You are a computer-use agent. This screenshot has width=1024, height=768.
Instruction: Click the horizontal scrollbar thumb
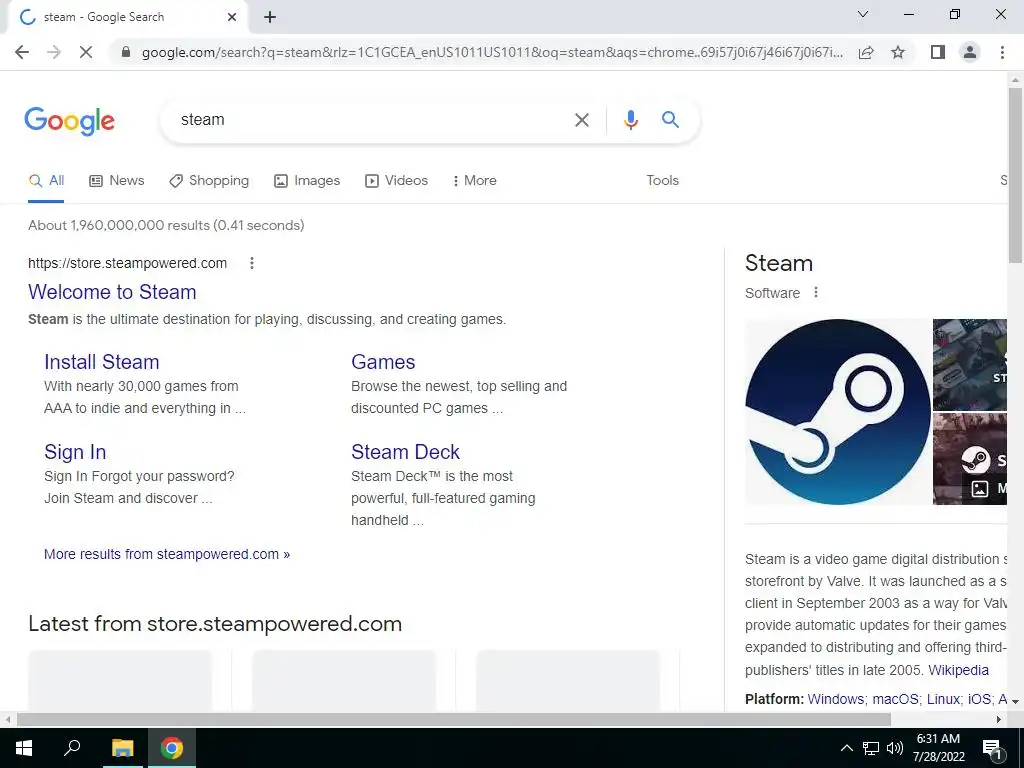point(453,720)
